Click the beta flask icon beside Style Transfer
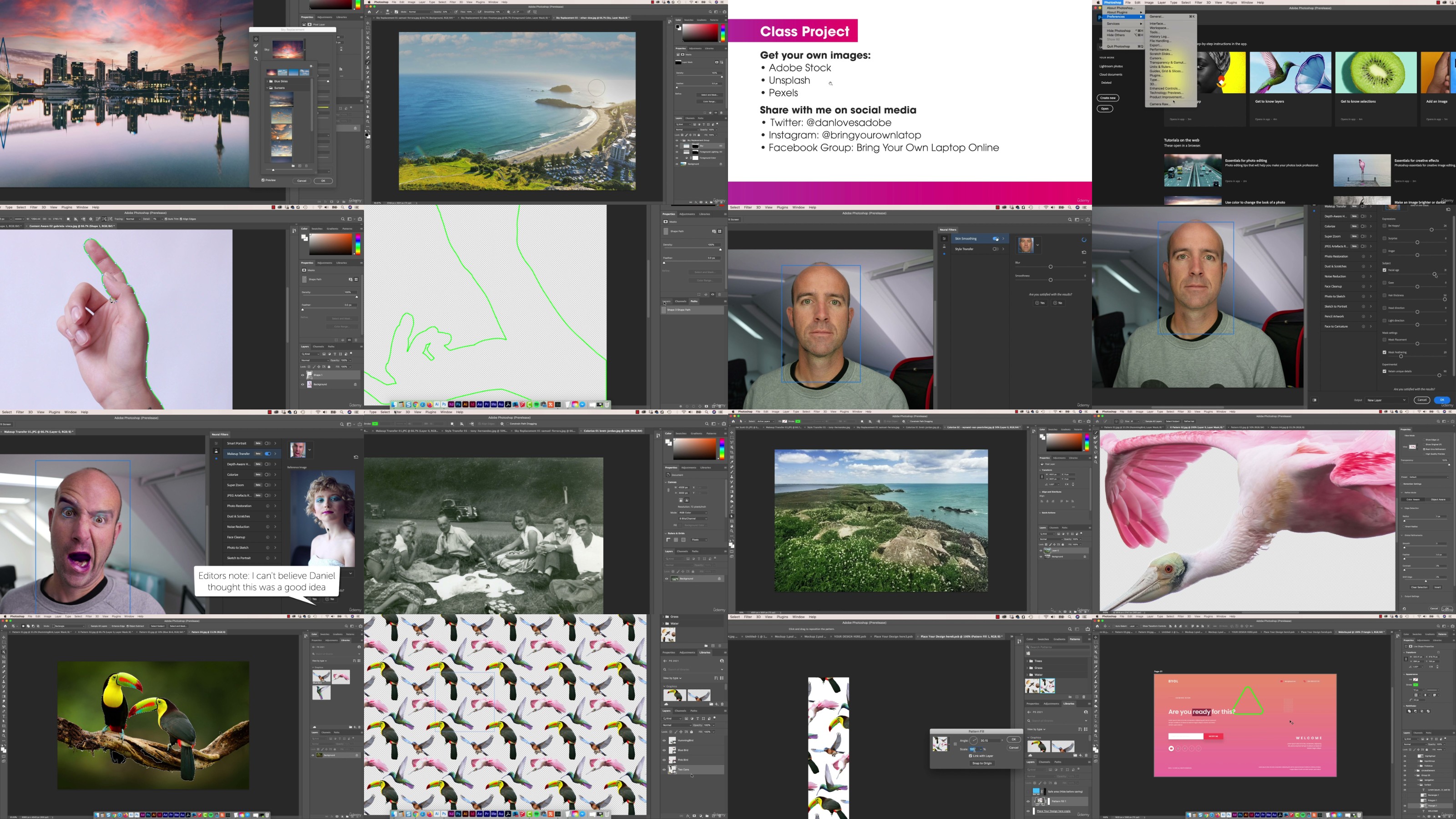 coord(944,247)
